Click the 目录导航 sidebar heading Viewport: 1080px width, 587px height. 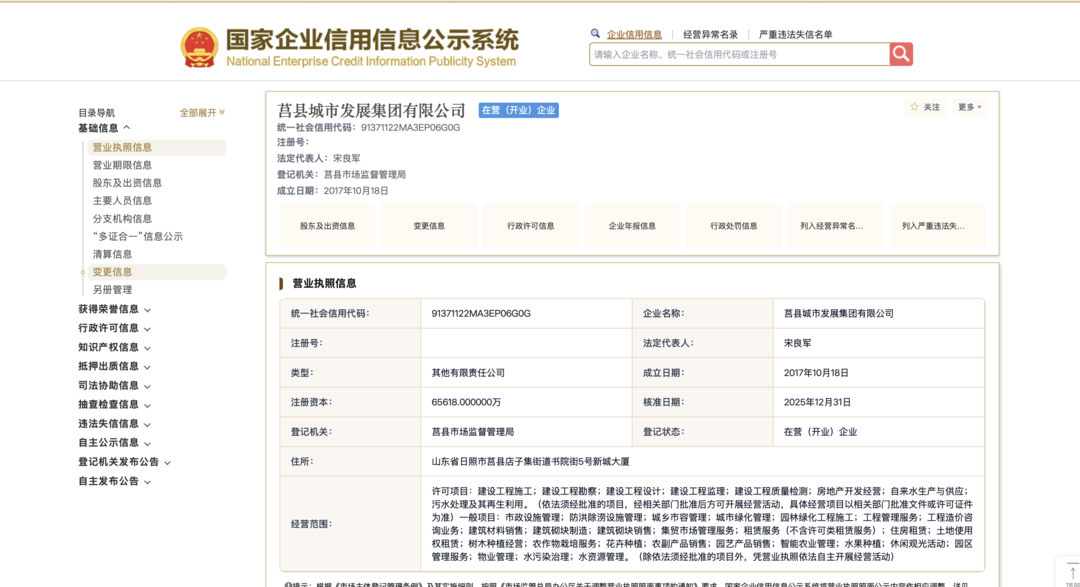point(96,112)
